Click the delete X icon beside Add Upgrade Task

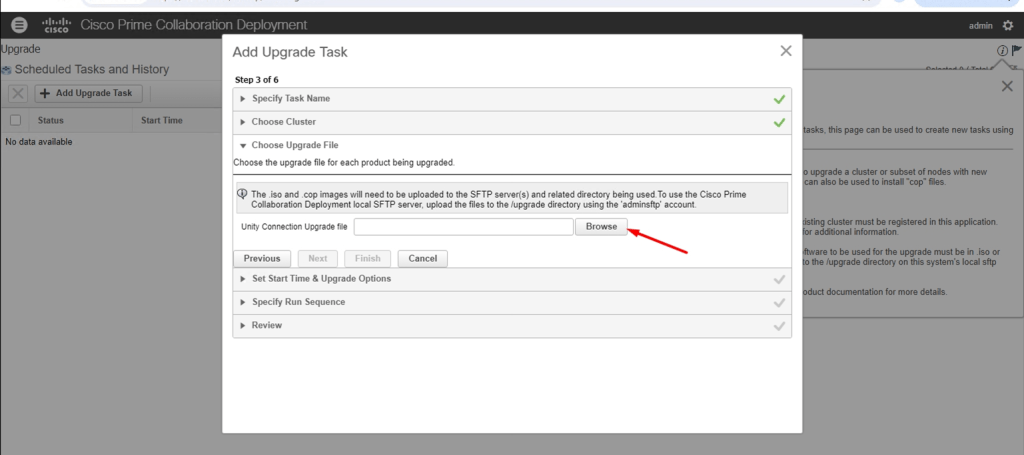coord(18,93)
